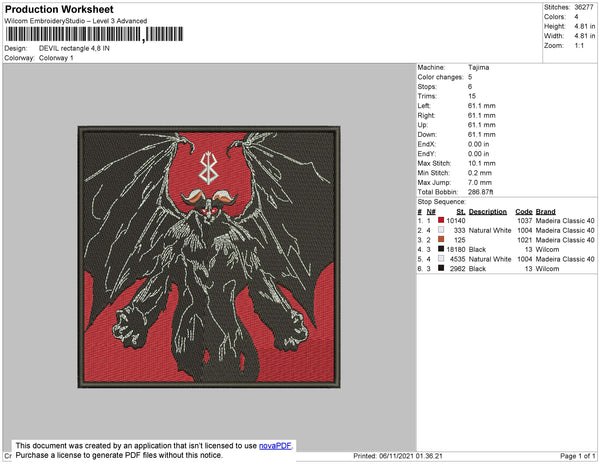
Task: Click the black swatch beside 2982 stitches
Action: [x=441, y=268]
